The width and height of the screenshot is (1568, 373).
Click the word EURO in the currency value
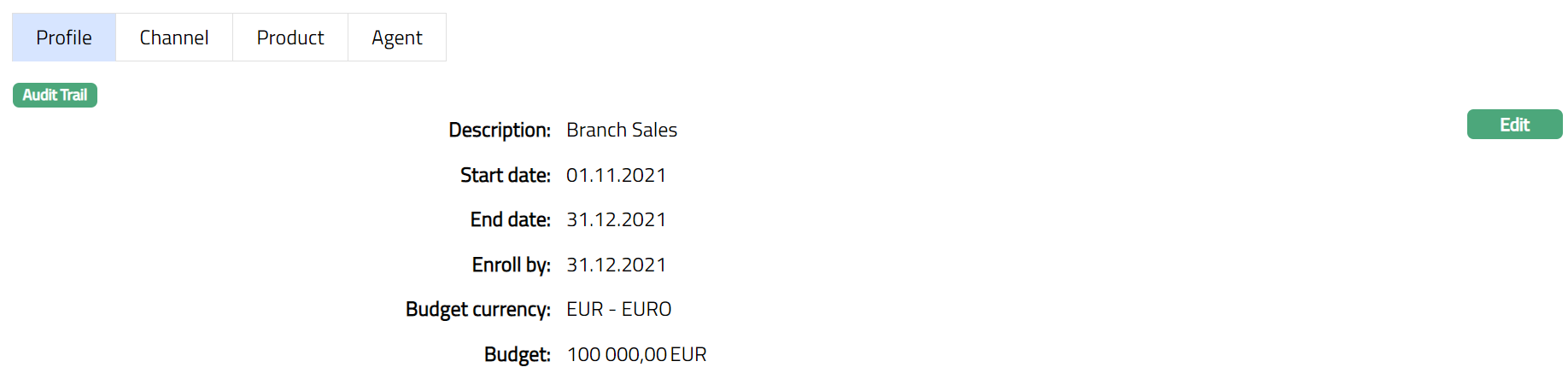[647, 309]
